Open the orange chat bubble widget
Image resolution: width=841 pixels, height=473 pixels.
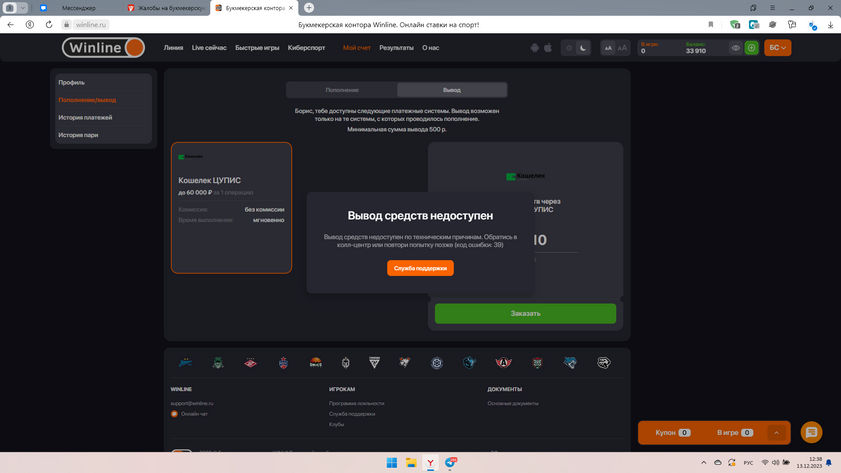point(811,432)
